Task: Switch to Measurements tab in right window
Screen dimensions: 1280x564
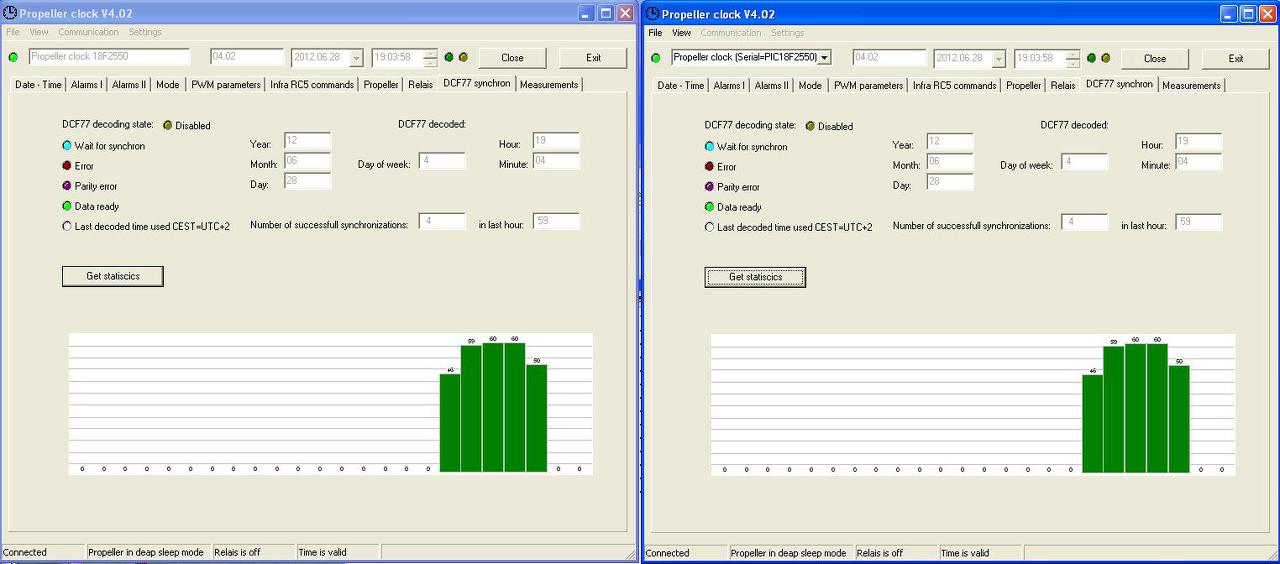Action: tap(1191, 85)
